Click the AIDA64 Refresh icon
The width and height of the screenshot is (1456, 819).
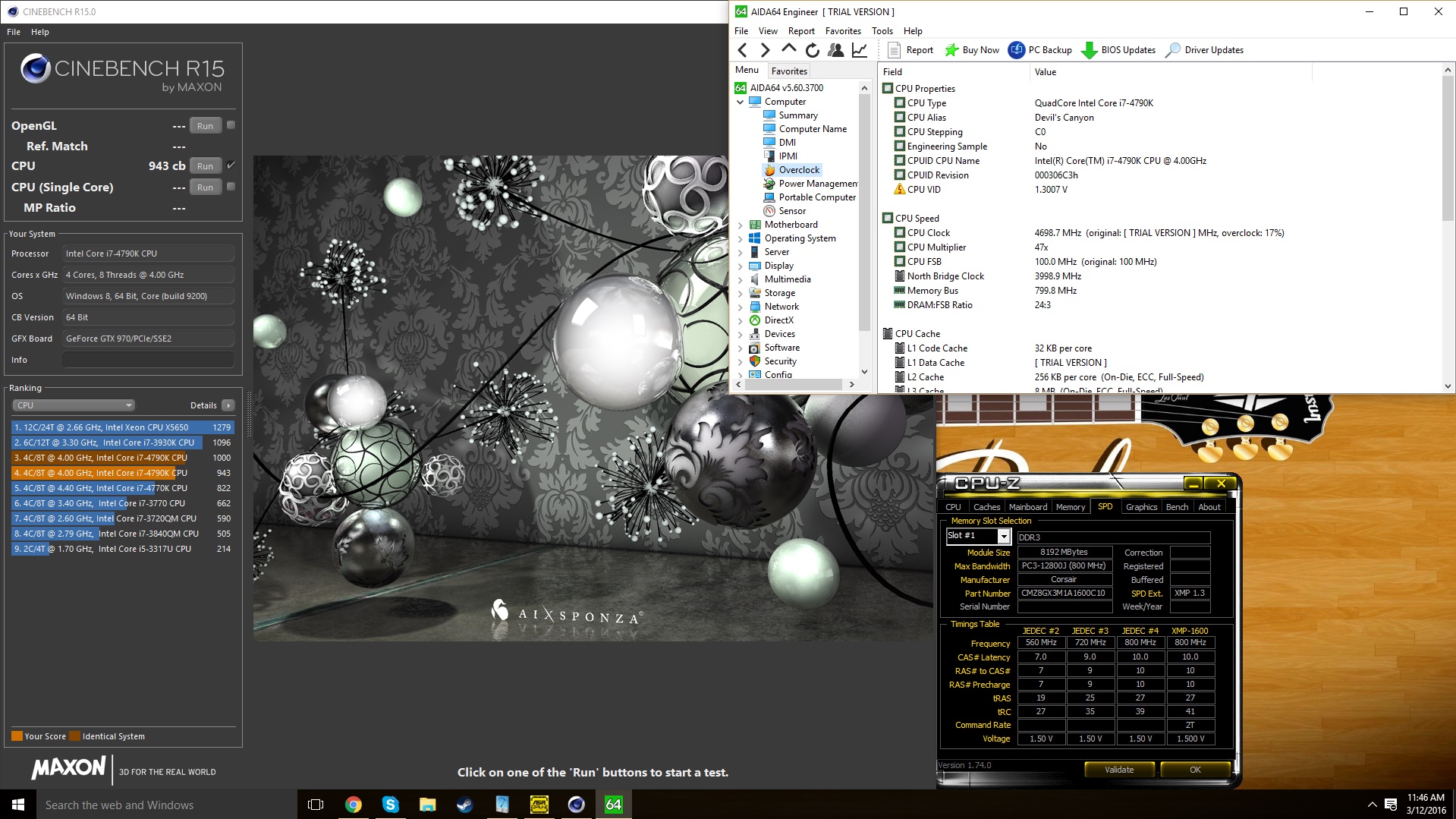point(812,50)
